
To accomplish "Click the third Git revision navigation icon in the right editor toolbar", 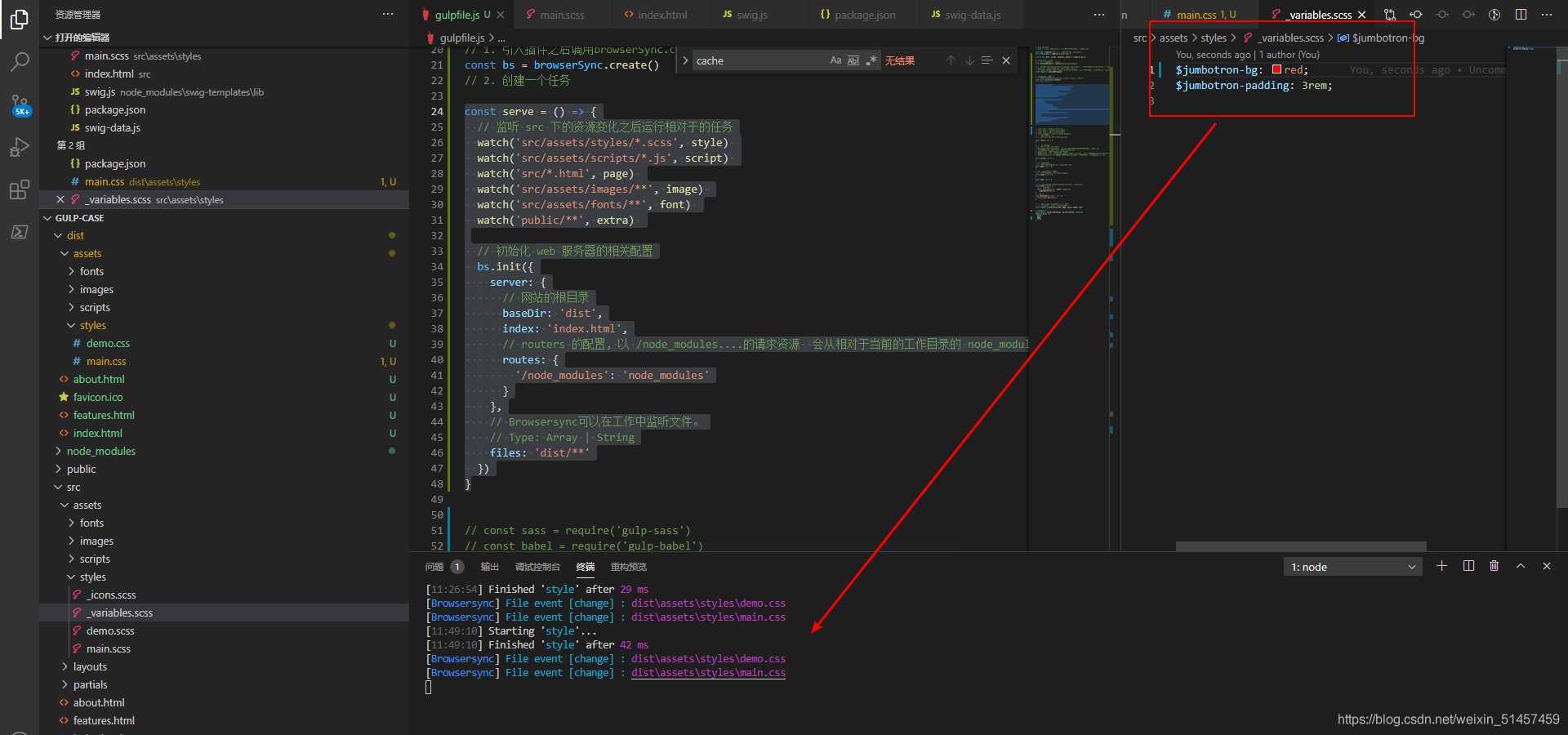I will click(1468, 15).
